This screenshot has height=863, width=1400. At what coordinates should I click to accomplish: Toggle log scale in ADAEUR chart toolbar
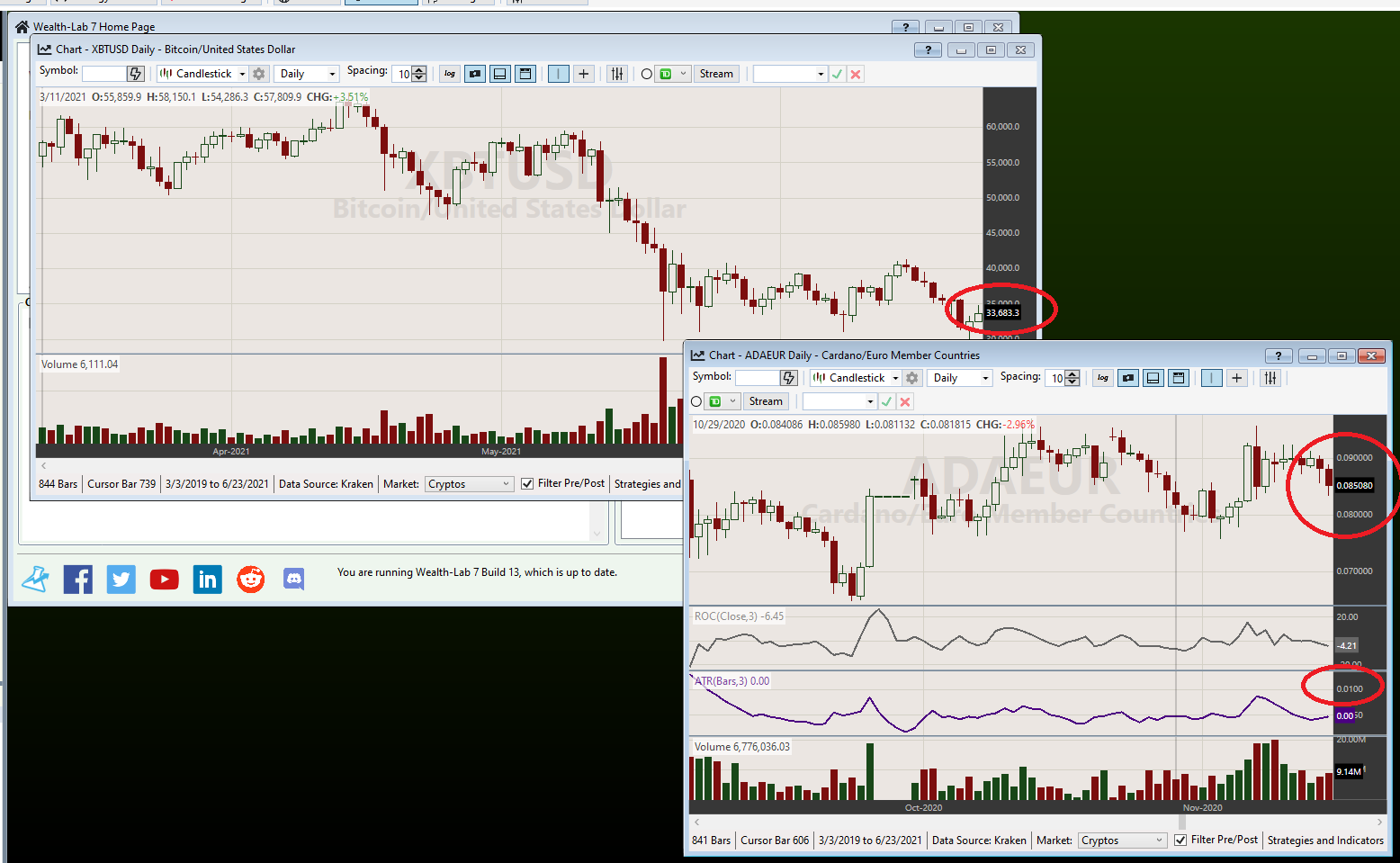pos(1103,378)
